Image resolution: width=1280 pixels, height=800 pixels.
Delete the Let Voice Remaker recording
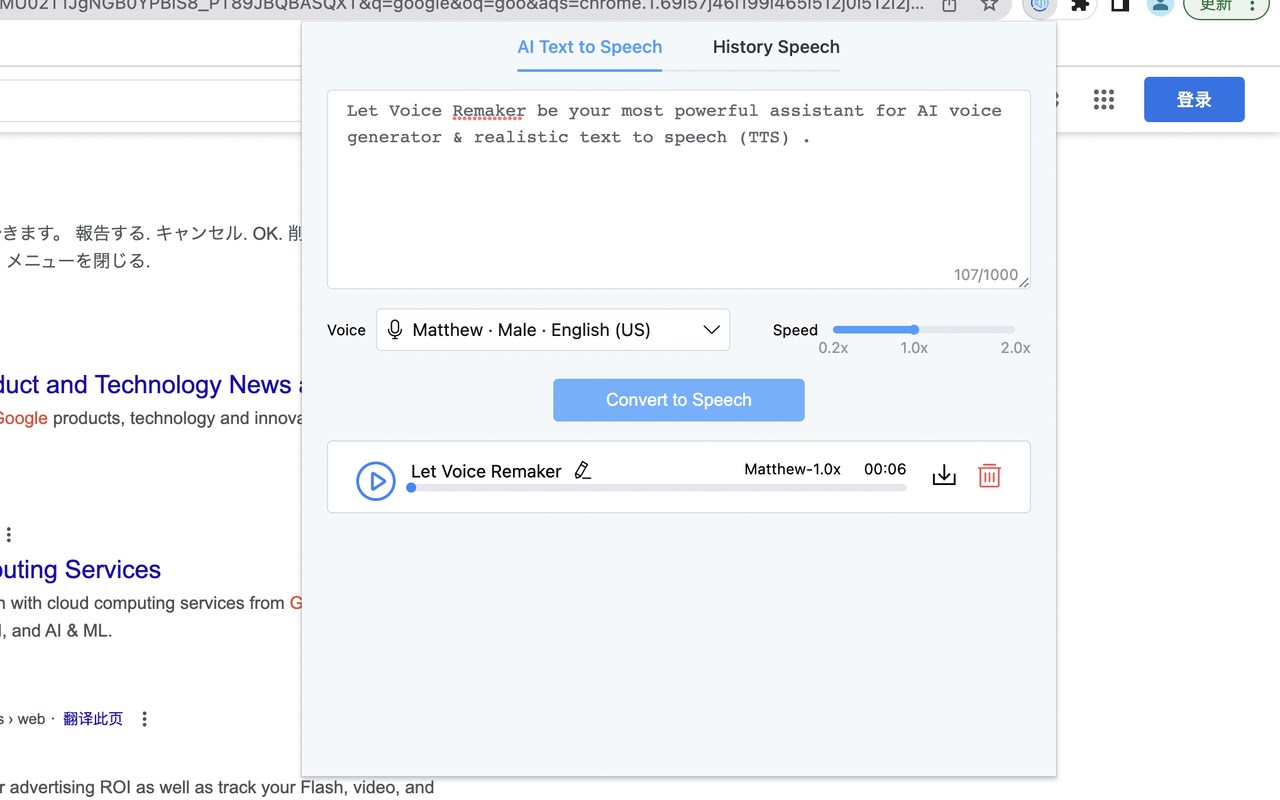click(x=989, y=476)
